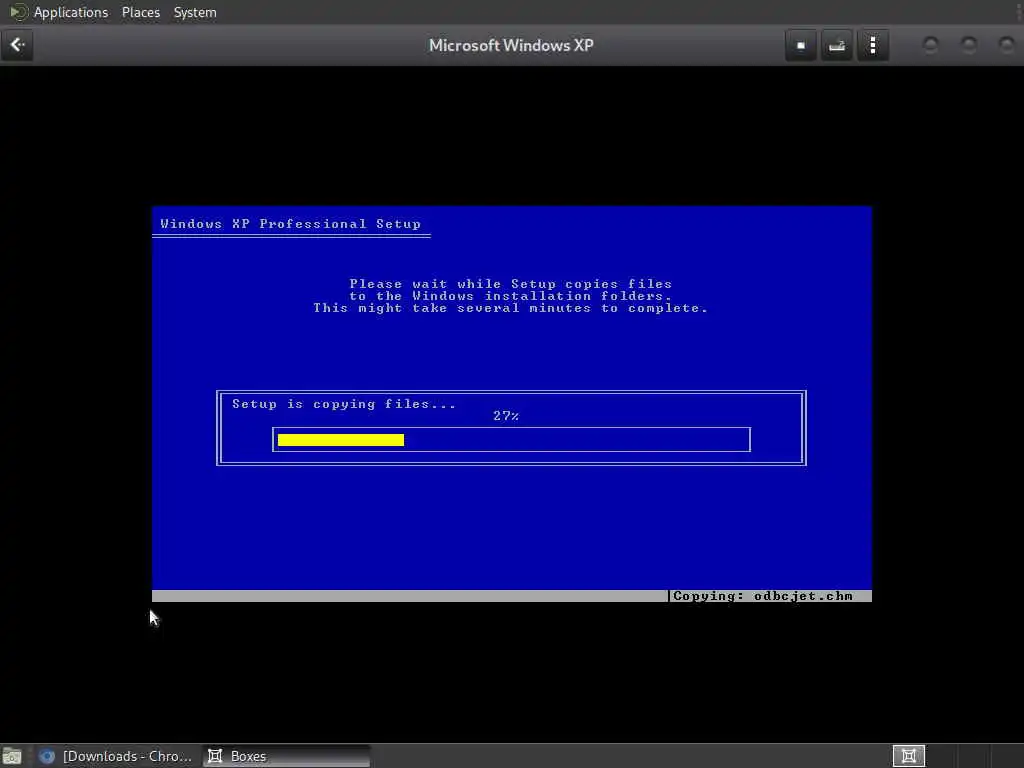Switch to the Downloads Chromium taskbar window
Screen dimensions: 1024x768
click(x=116, y=756)
